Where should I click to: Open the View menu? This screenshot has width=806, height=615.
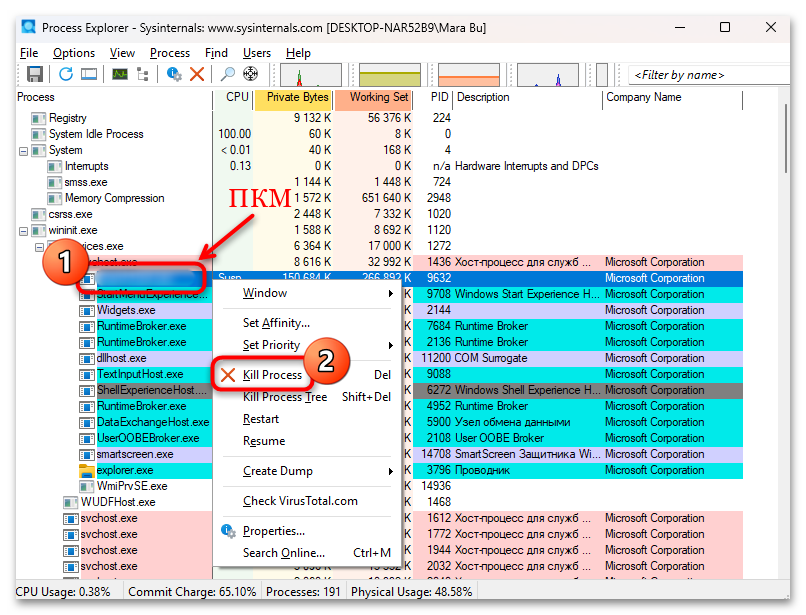pyautogui.click(x=122, y=53)
